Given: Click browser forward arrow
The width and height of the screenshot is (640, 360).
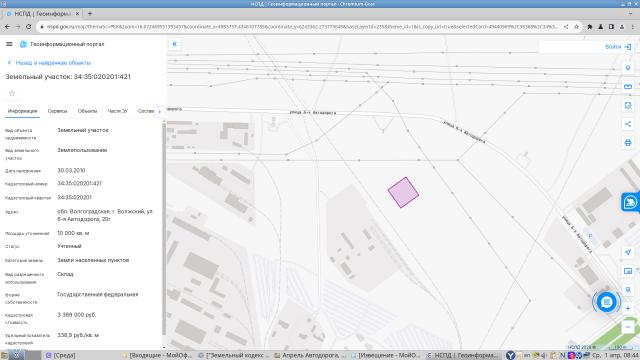Looking at the screenshot, I should 18,27.
